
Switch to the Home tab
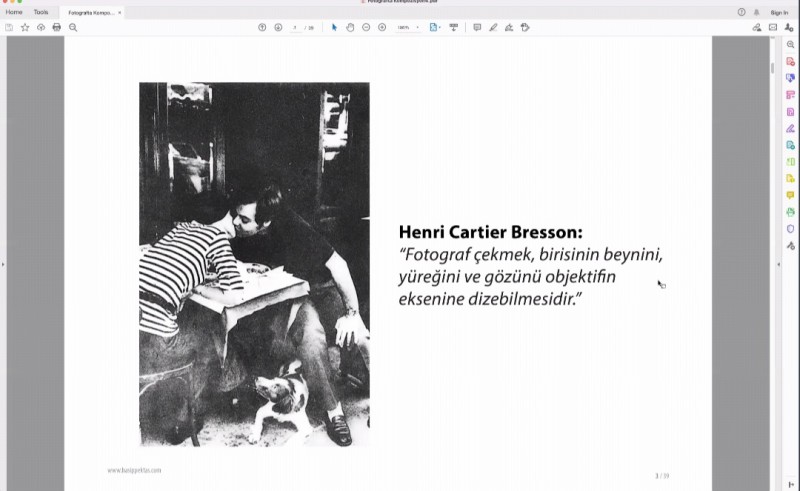point(14,12)
